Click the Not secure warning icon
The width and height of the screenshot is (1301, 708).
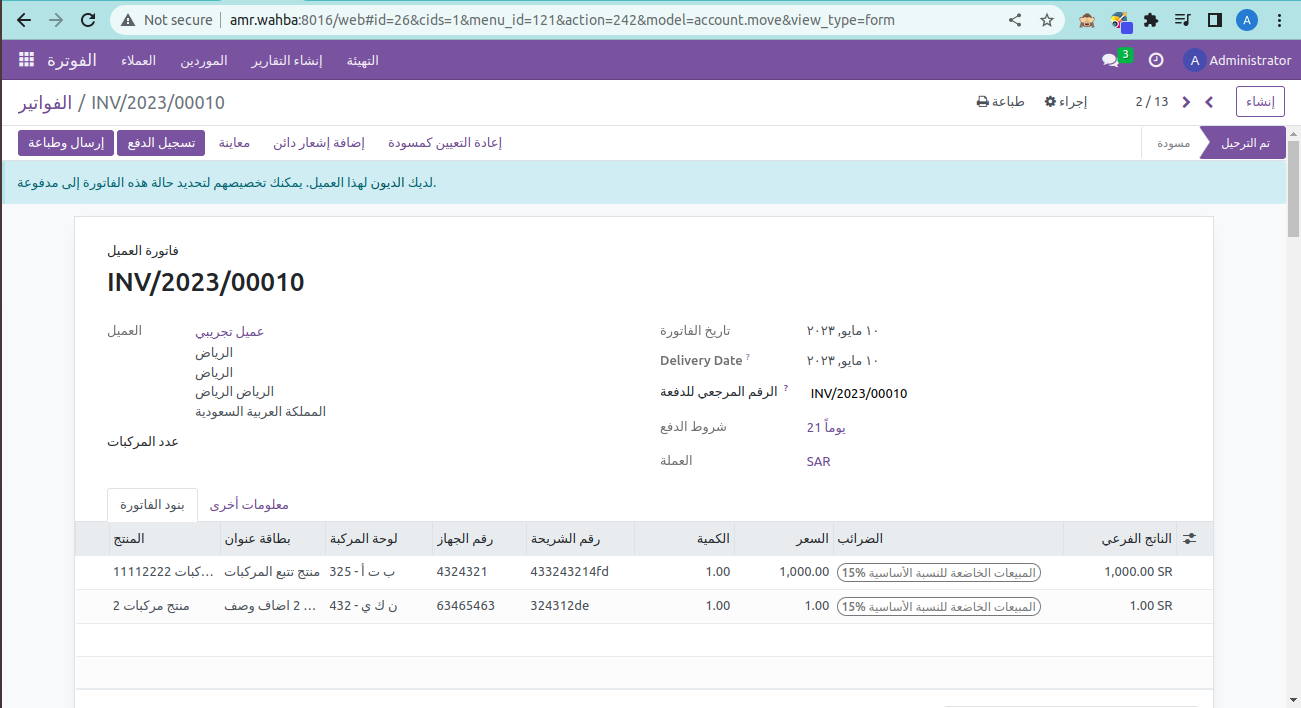(x=128, y=20)
